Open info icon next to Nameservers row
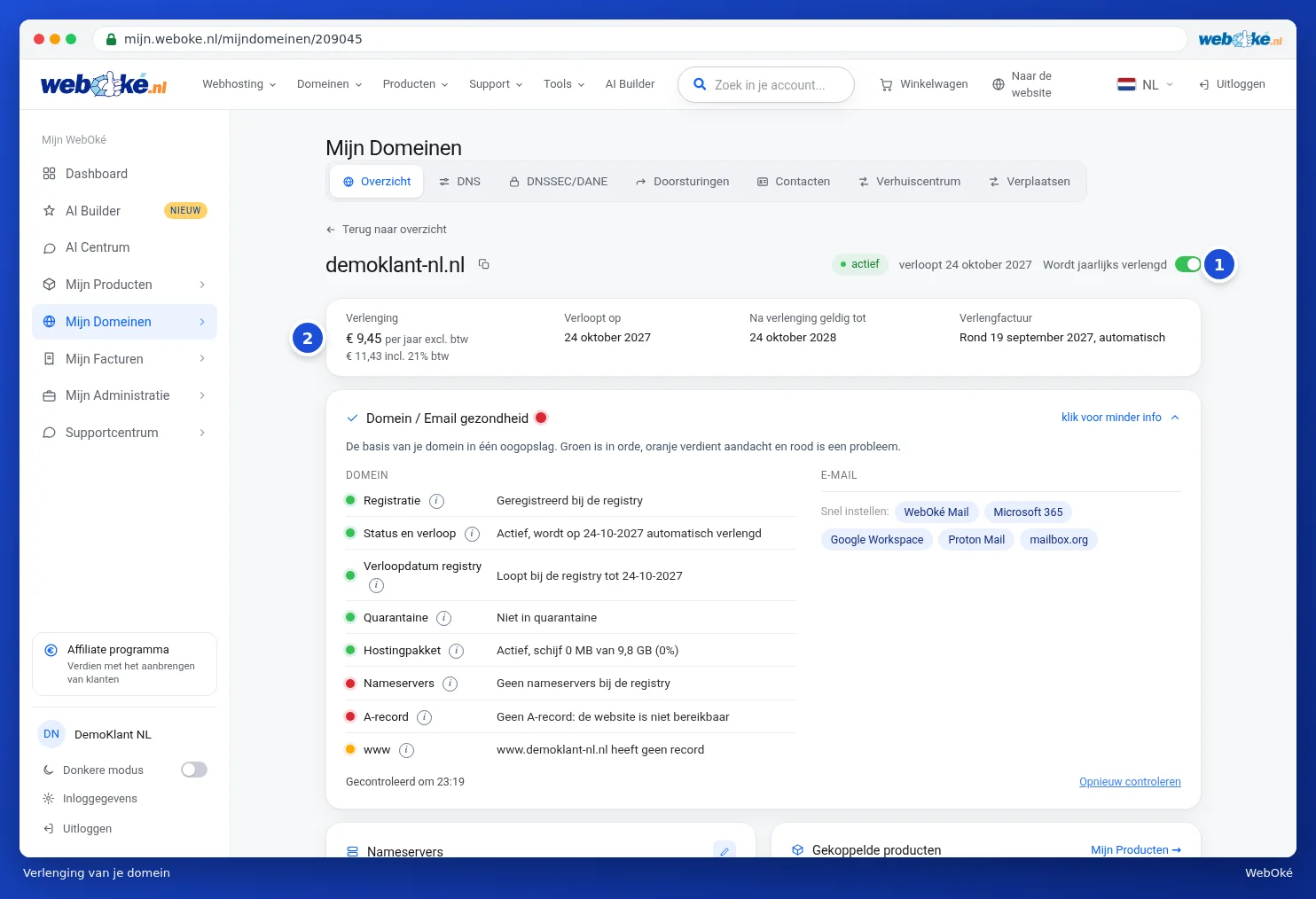1316x899 pixels. point(450,684)
